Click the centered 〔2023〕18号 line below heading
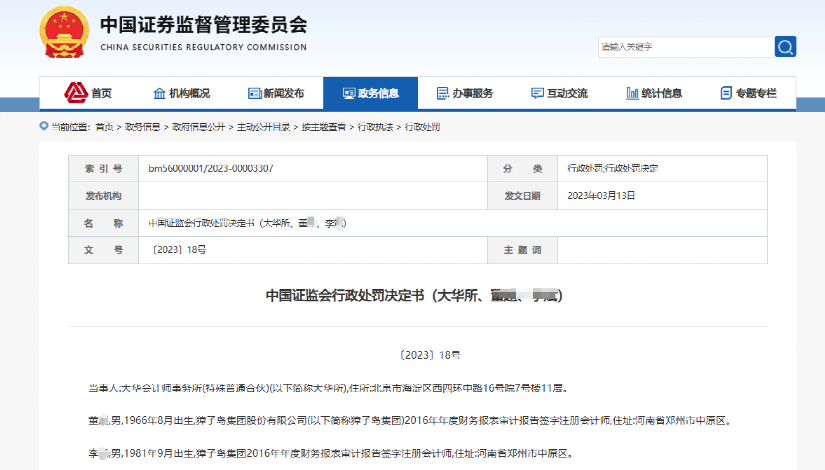 (x=430, y=355)
